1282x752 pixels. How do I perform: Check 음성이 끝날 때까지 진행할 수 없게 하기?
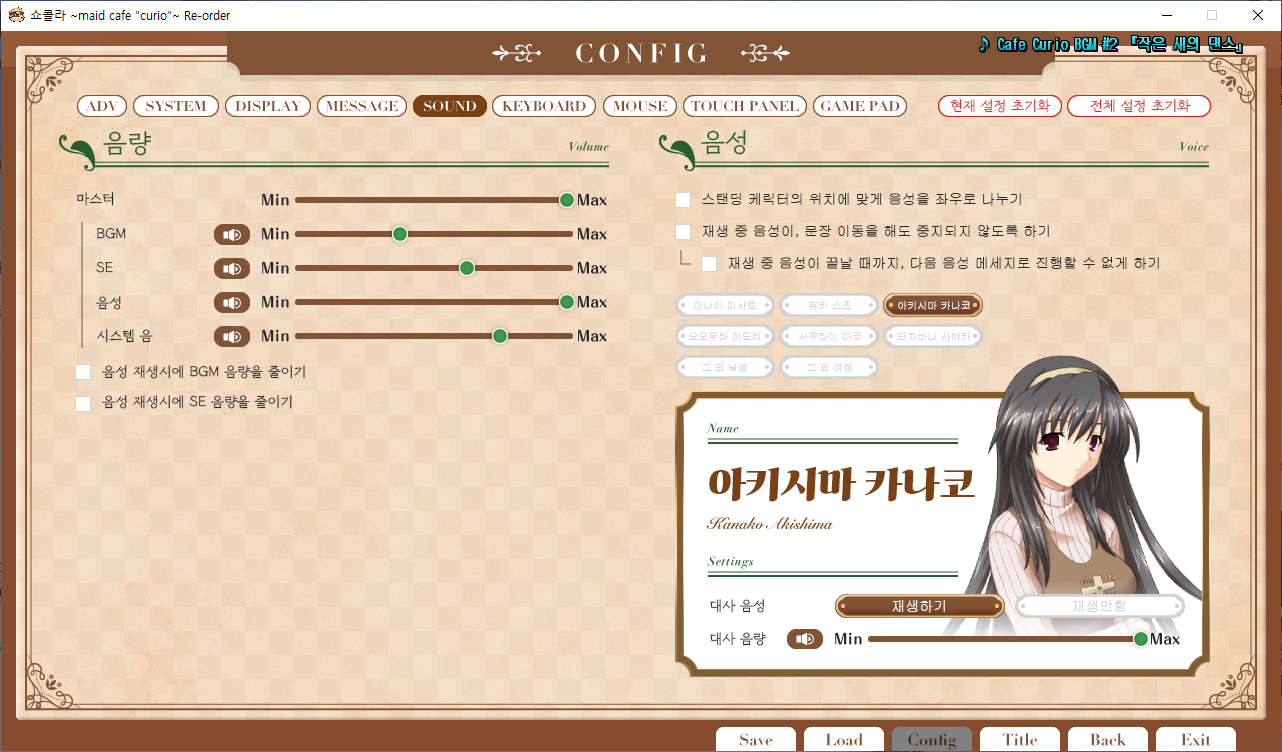[x=709, y=264]
